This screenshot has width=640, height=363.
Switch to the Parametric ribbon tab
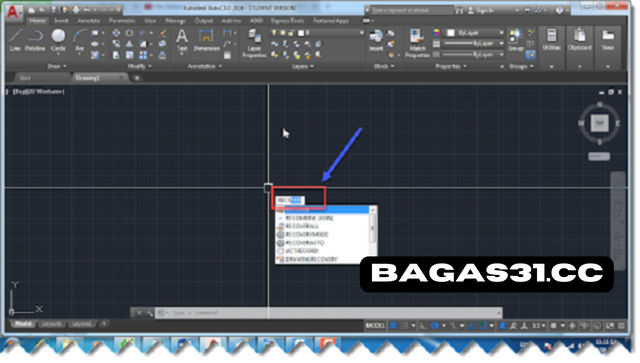pos(122,20)
